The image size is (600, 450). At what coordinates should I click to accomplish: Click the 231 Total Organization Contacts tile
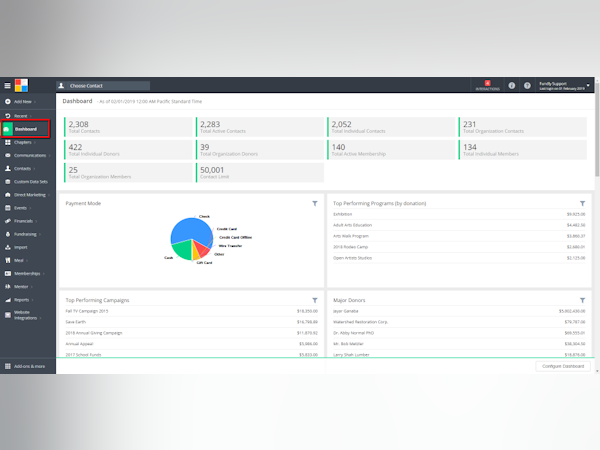pos(523,127)
